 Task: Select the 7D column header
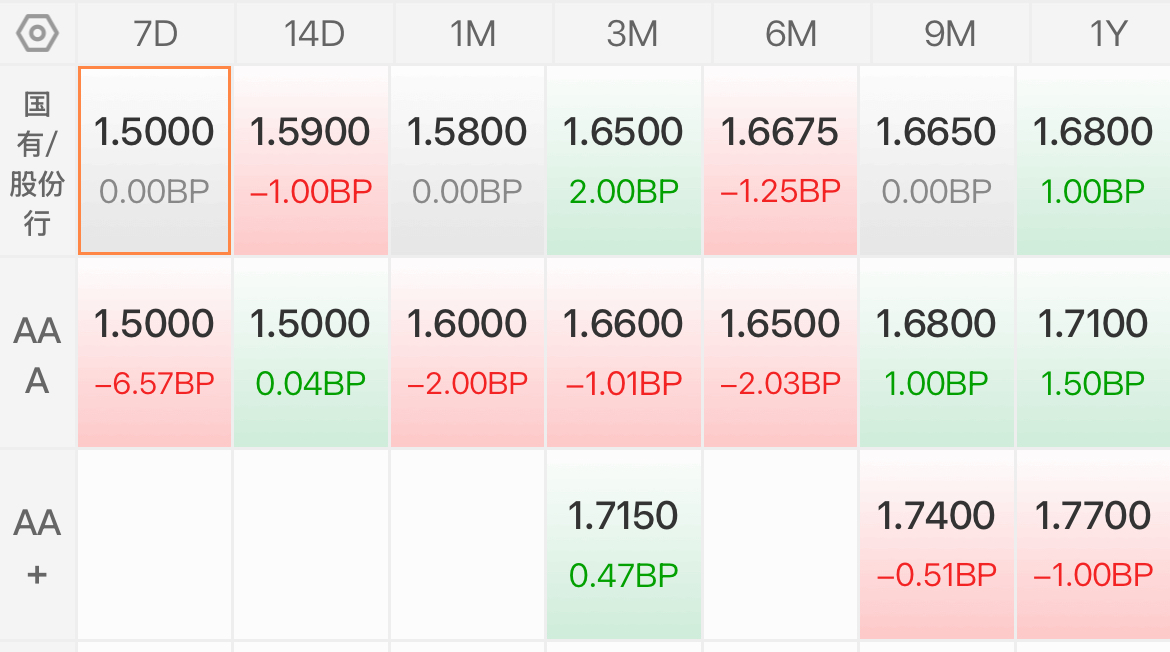point(155,34)
